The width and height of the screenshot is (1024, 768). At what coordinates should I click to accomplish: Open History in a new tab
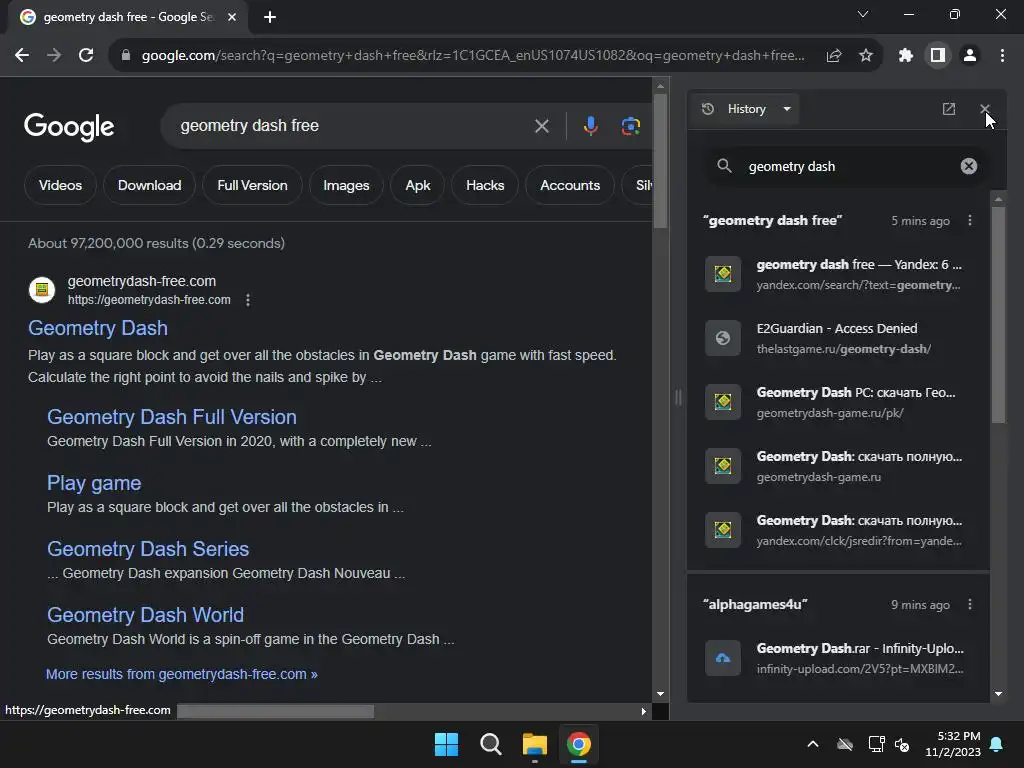(x=949, y=109)
